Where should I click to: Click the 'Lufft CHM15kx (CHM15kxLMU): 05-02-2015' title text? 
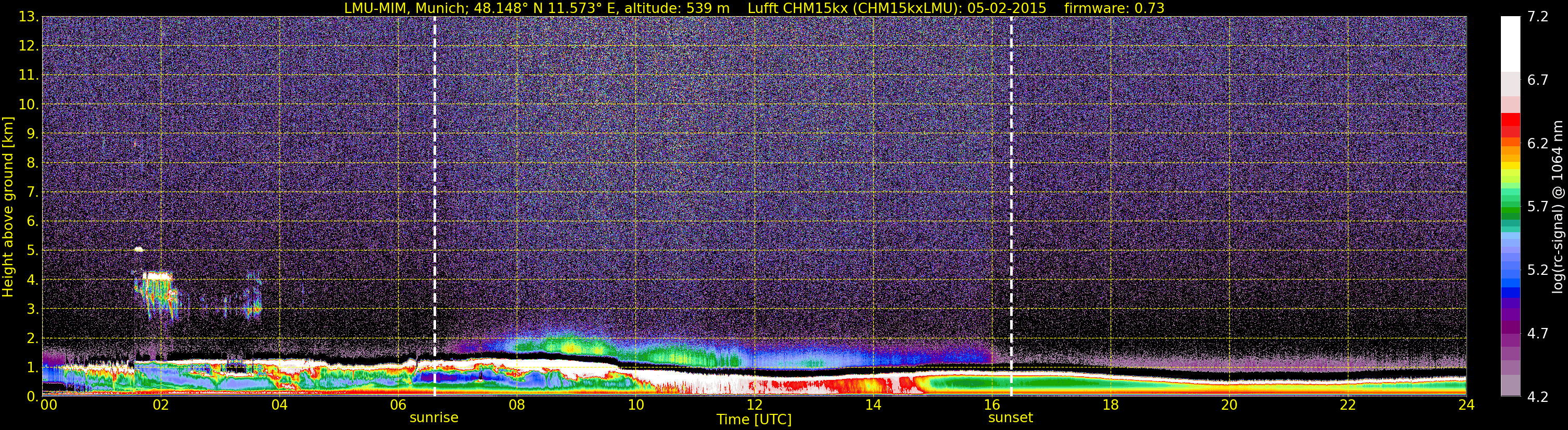tap(897, 8)
